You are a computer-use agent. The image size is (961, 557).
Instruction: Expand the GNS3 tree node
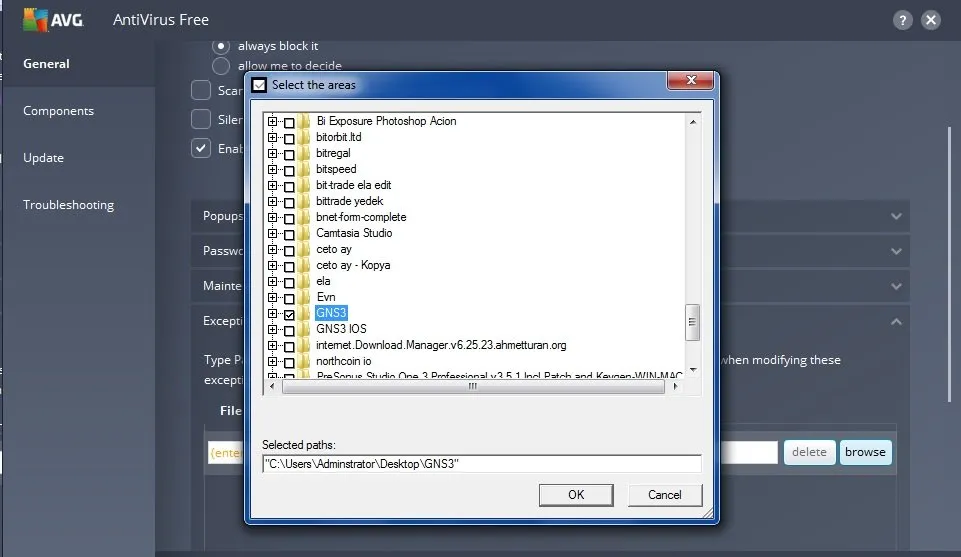pos(272,313)
